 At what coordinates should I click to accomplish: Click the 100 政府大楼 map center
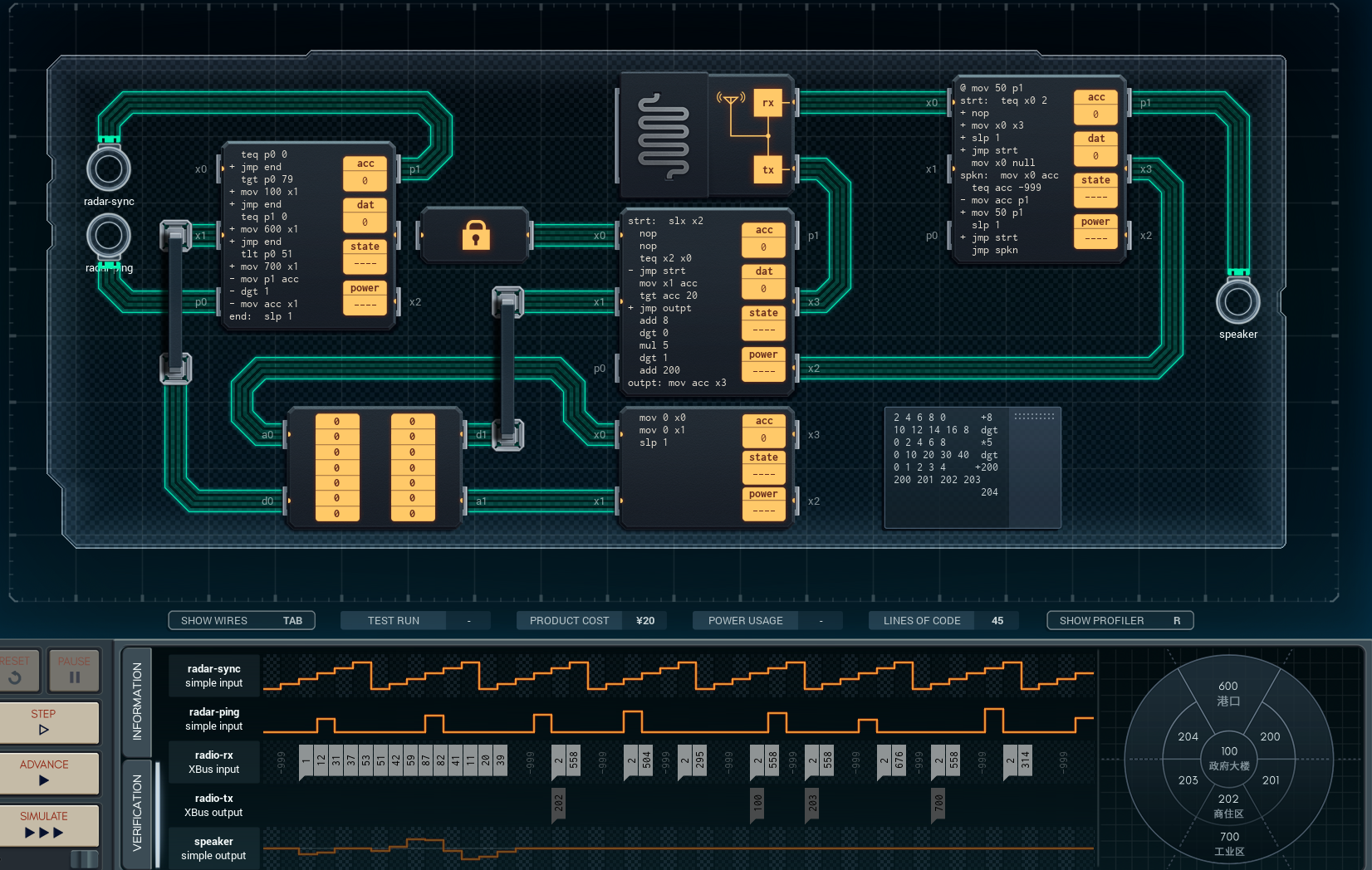[1229, 758]
